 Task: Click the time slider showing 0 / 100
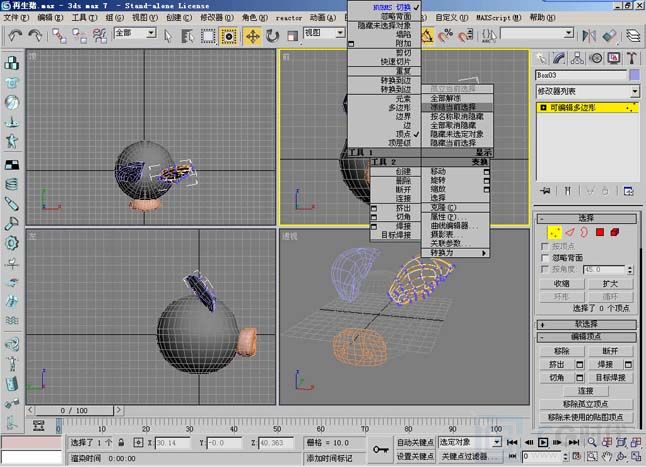point(74,411)
